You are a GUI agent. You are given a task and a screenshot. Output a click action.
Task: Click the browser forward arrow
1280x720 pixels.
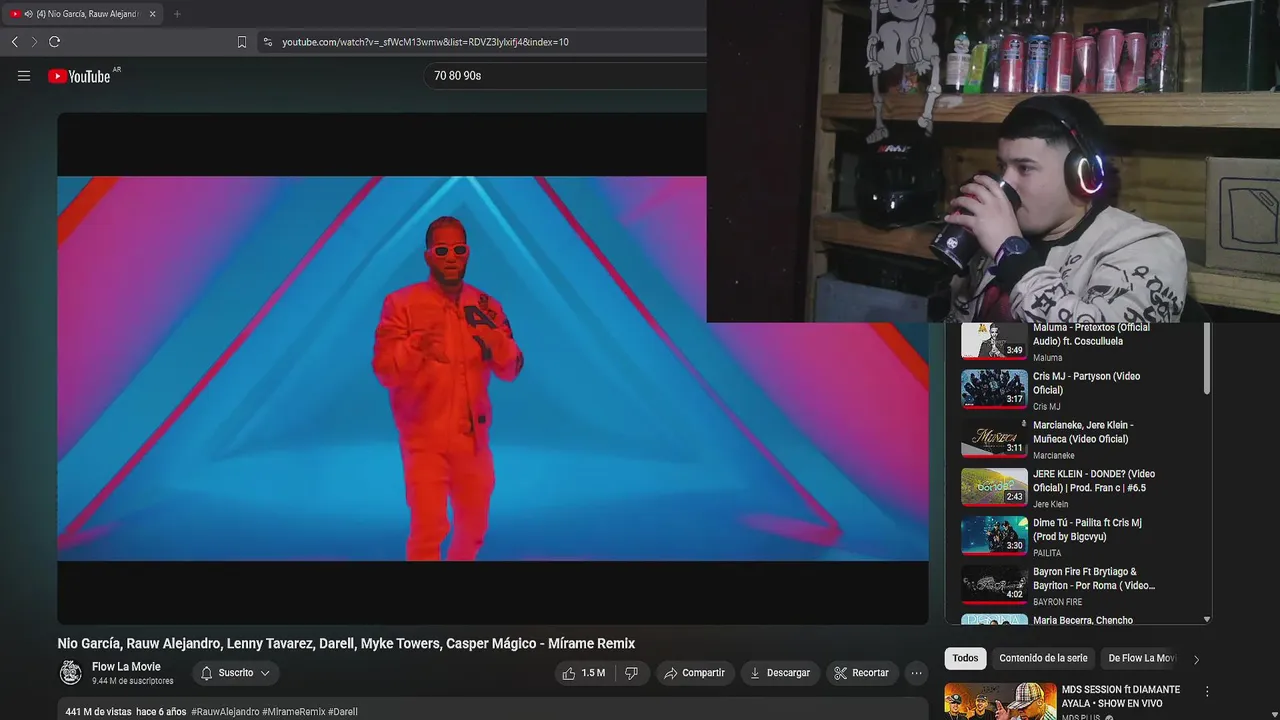click(34, 42)
